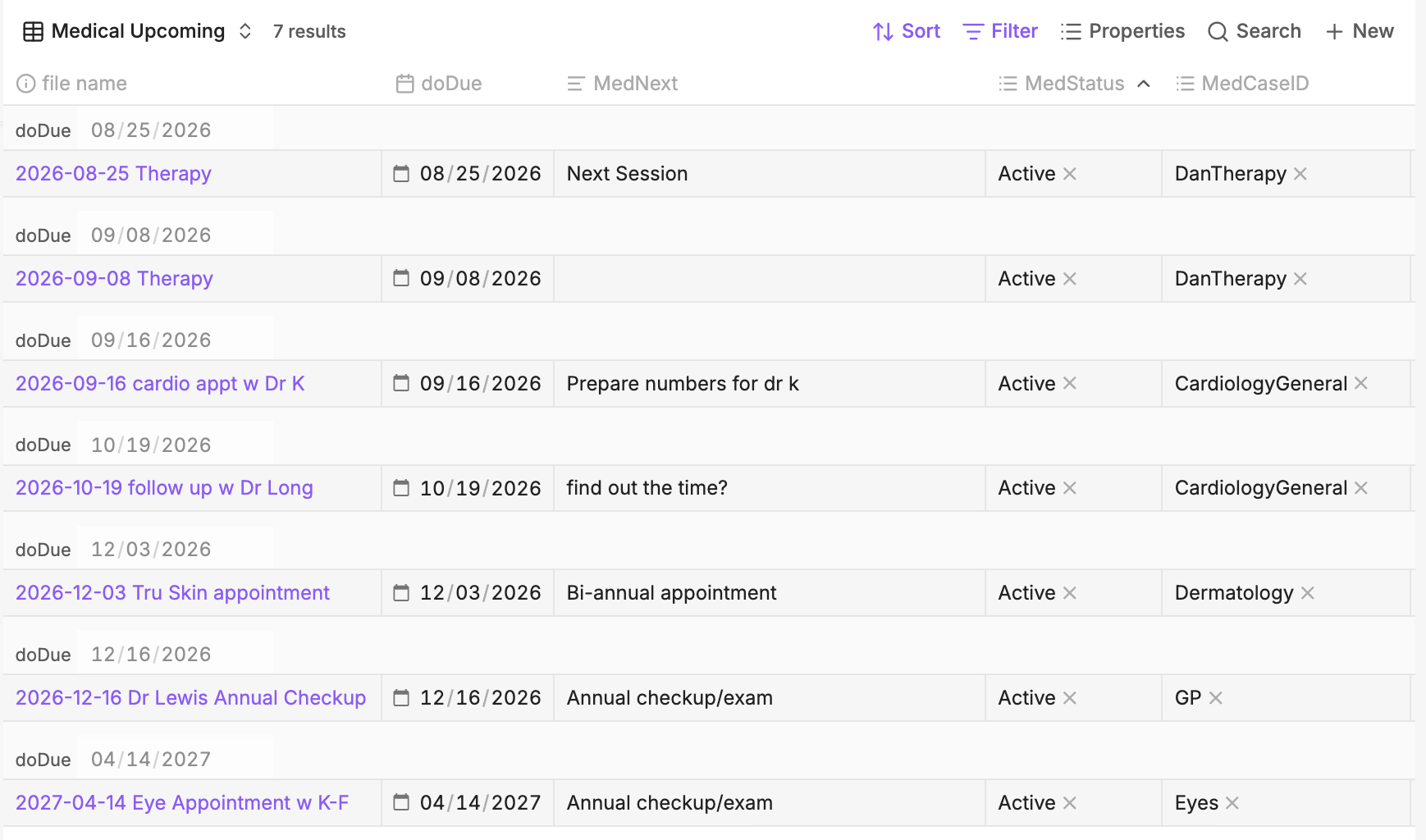Click the 04/14/2027 date cell value
This screenshot has width=1426, height=840.
pos(481,803)
